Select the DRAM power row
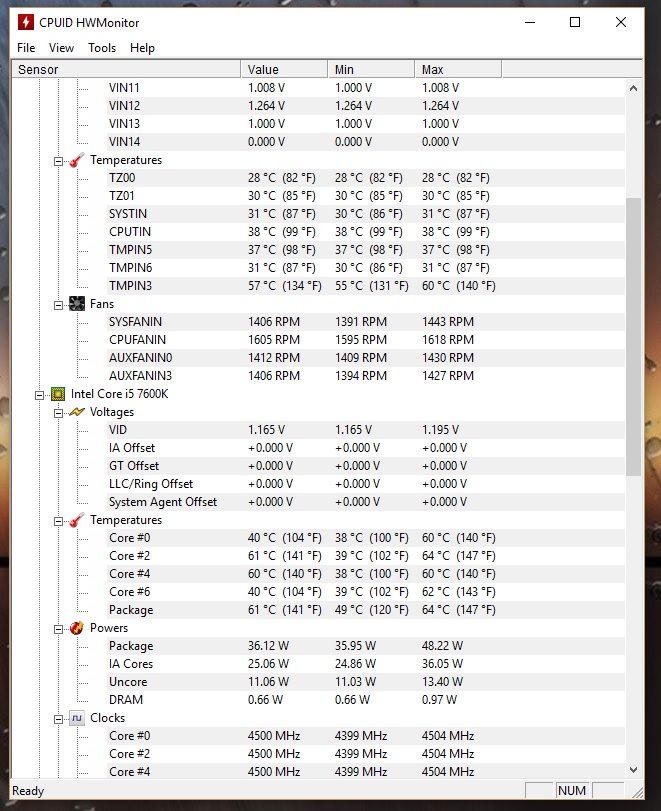The image size is (661, 811). pos(365,700)
